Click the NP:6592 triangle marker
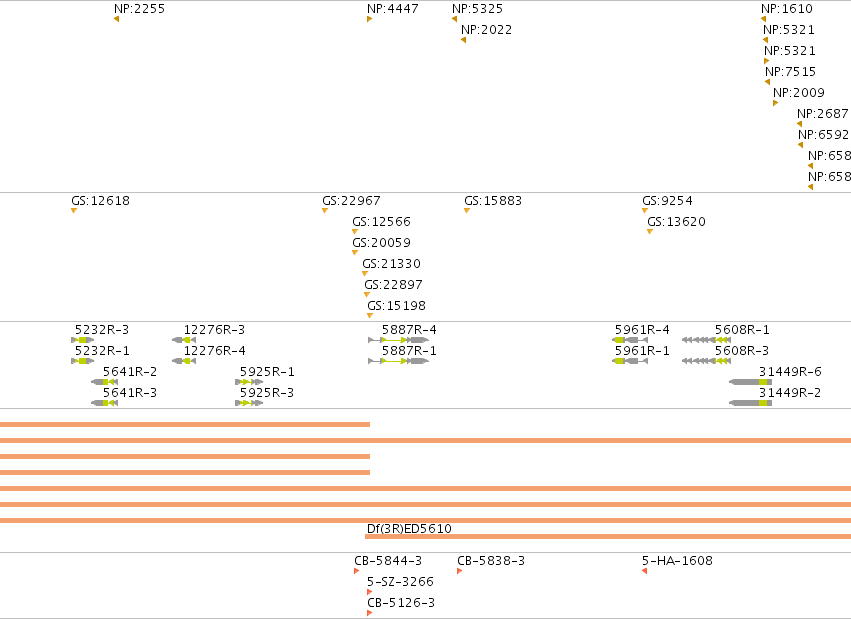The height and width of the screenshot is (619, 851). click(x=801, y=145)
